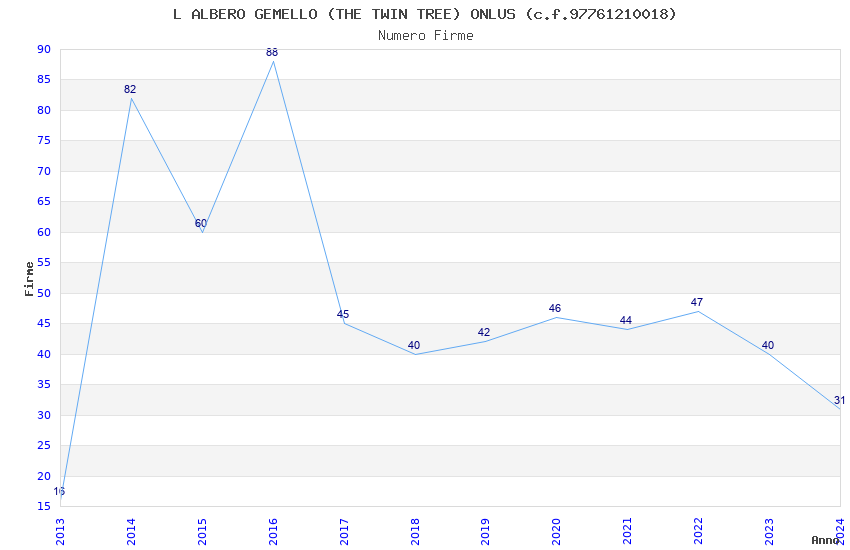Select the data label 44 for 2021

(626, 320)
